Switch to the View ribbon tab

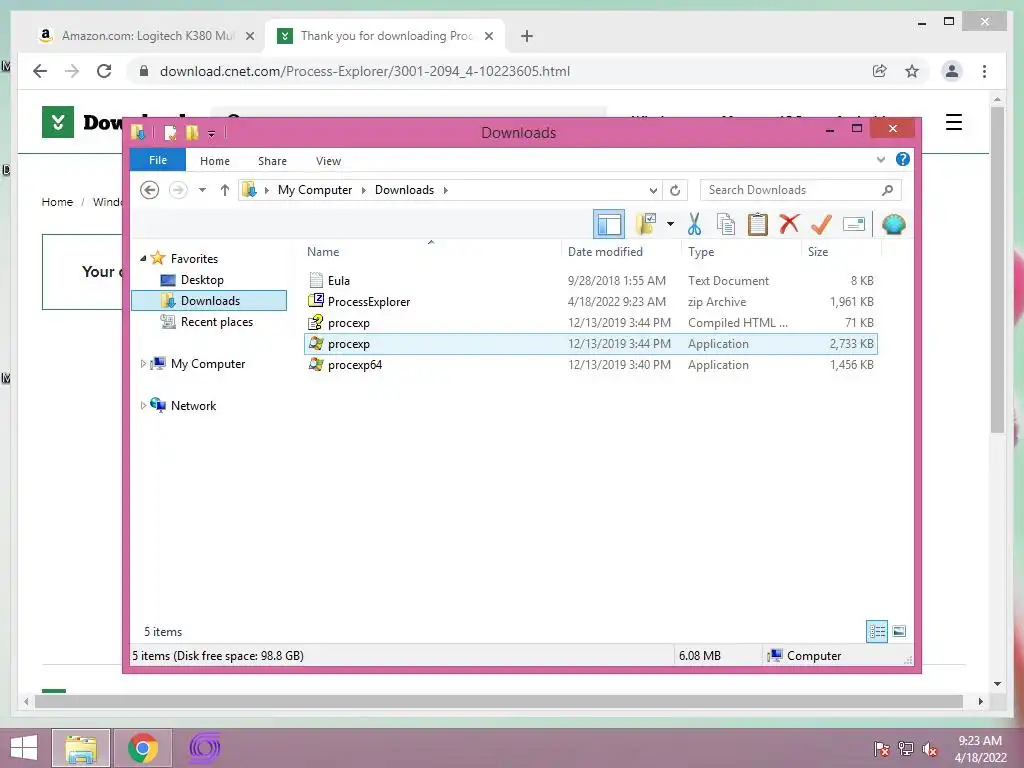[x=328, y=161]
